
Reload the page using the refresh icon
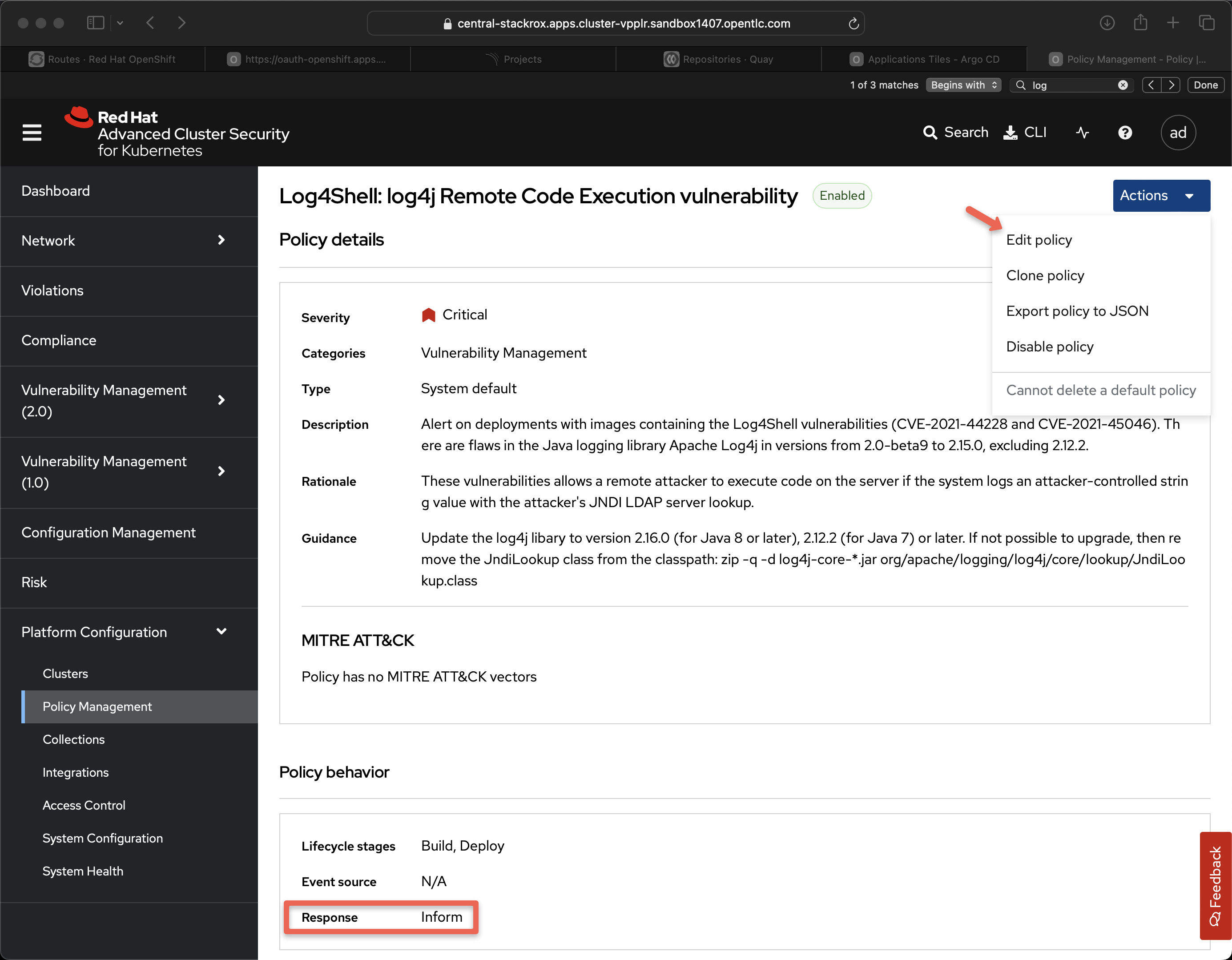tap(854, 24)
